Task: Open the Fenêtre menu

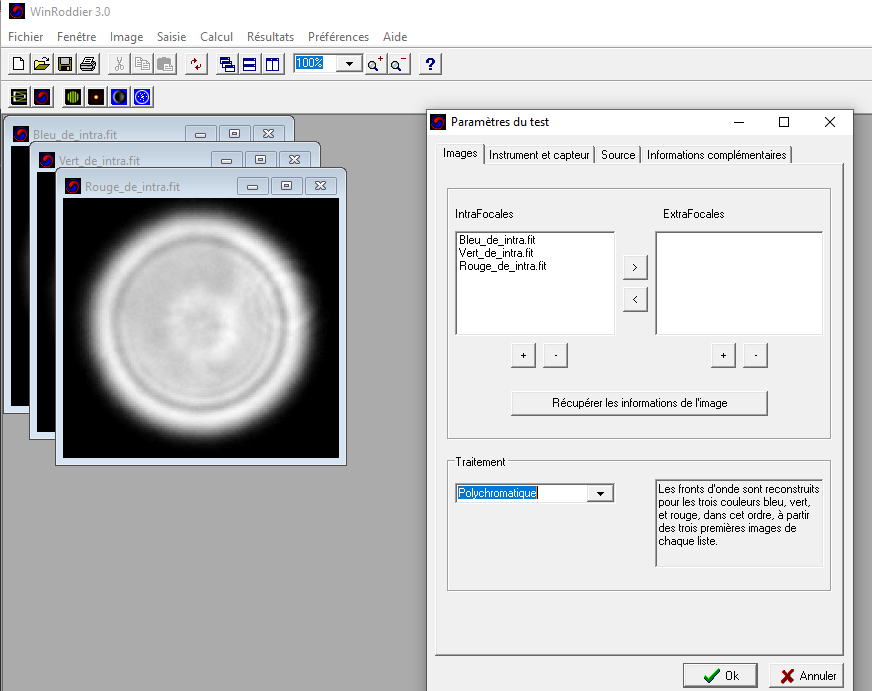Action: pyautogui.click(x=77, y=37)
